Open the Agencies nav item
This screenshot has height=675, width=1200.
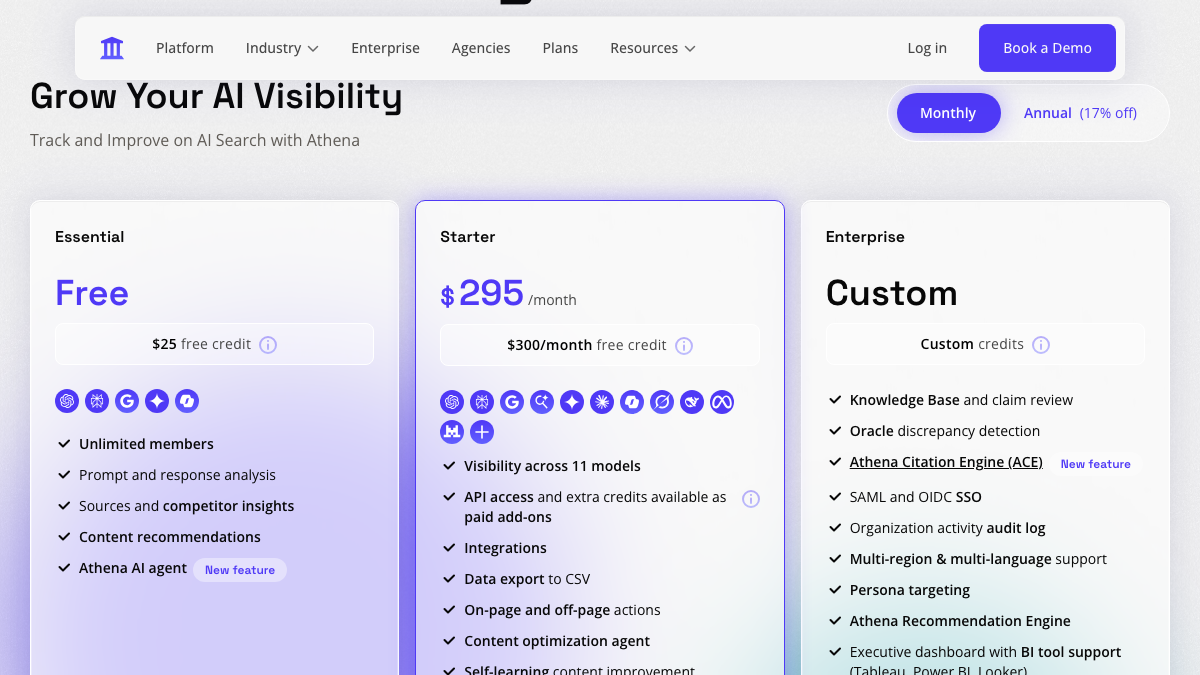click(x=481, y=48)
